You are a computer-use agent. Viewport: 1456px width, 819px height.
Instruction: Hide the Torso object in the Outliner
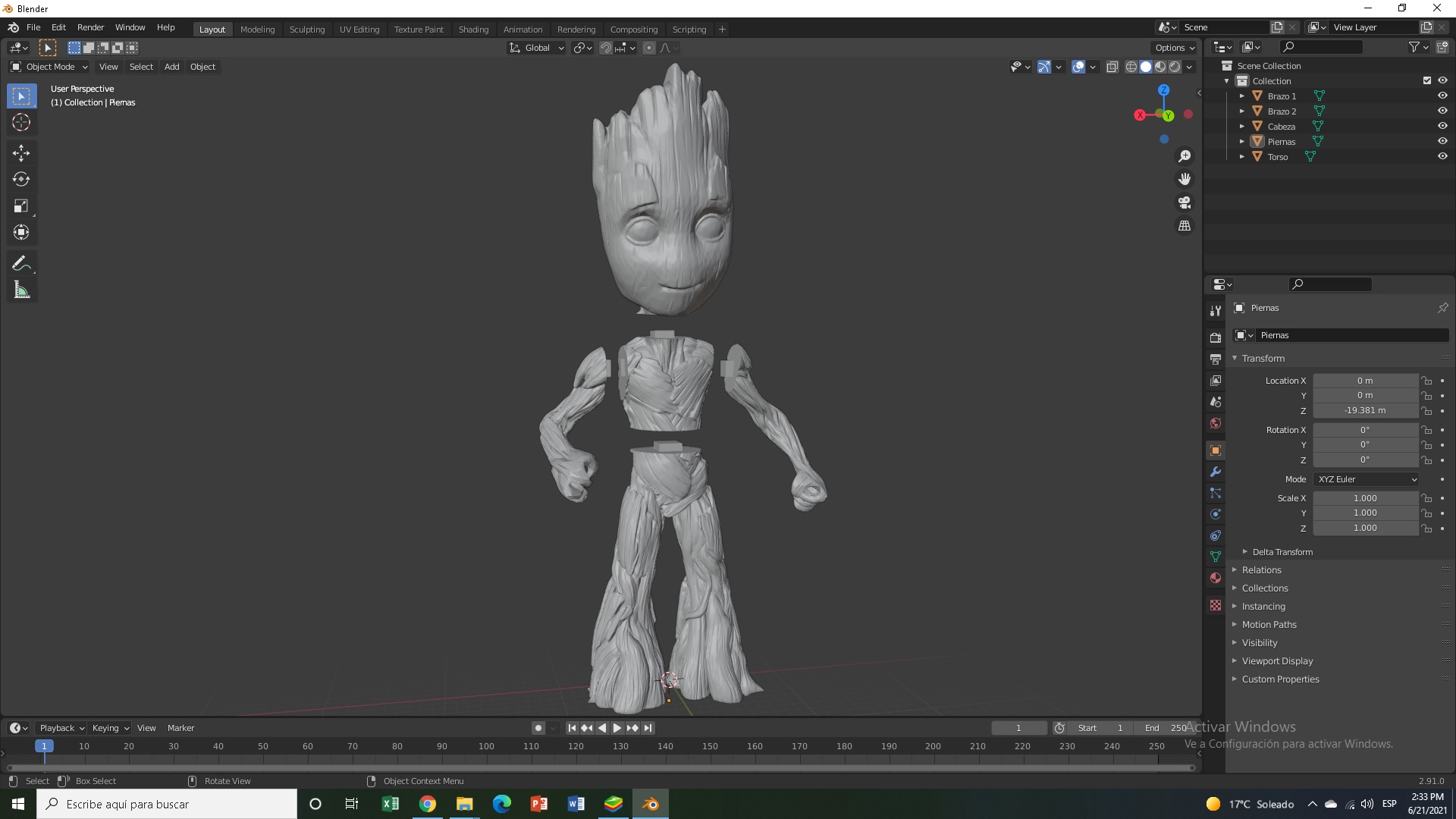(1442, 156)
